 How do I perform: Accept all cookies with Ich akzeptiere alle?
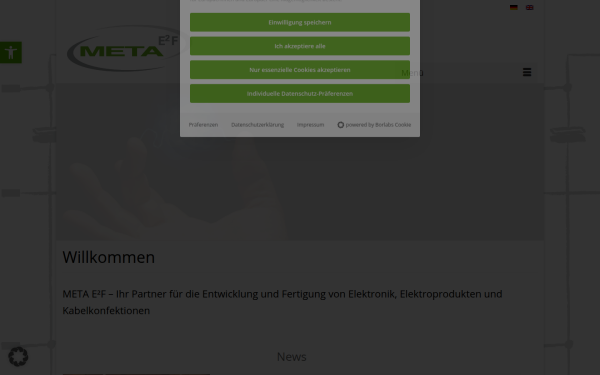[x=300, y=46]
